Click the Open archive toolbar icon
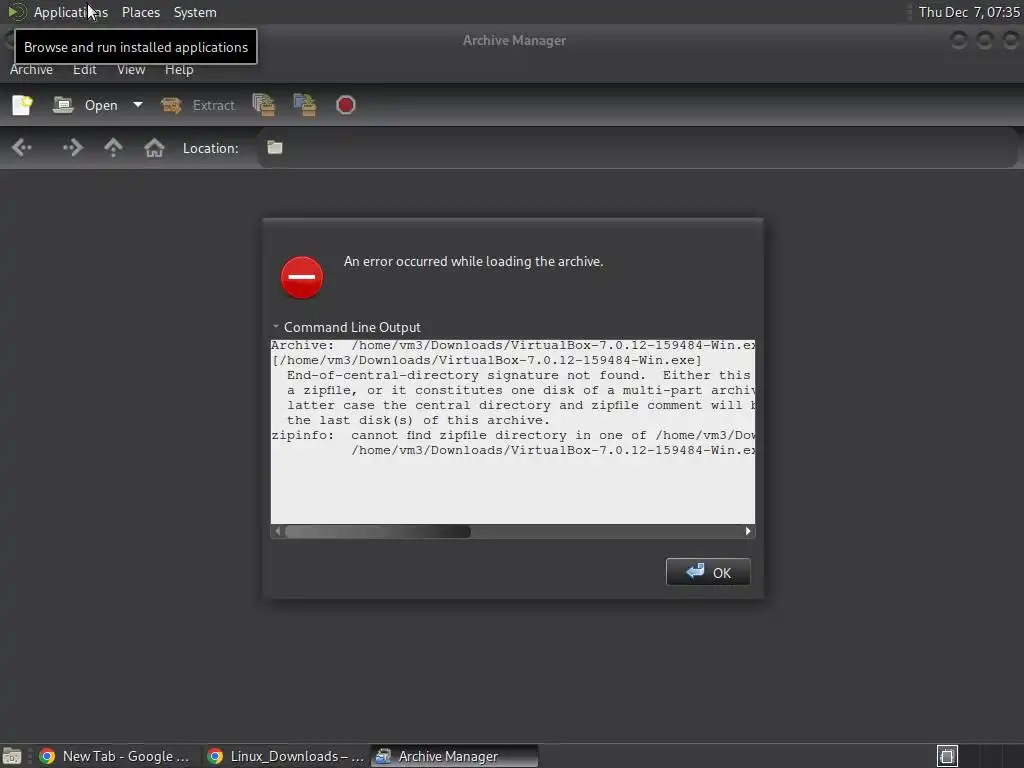This screenshot has width=1024, height=768. pyautogui.click(x=63, y=105)
